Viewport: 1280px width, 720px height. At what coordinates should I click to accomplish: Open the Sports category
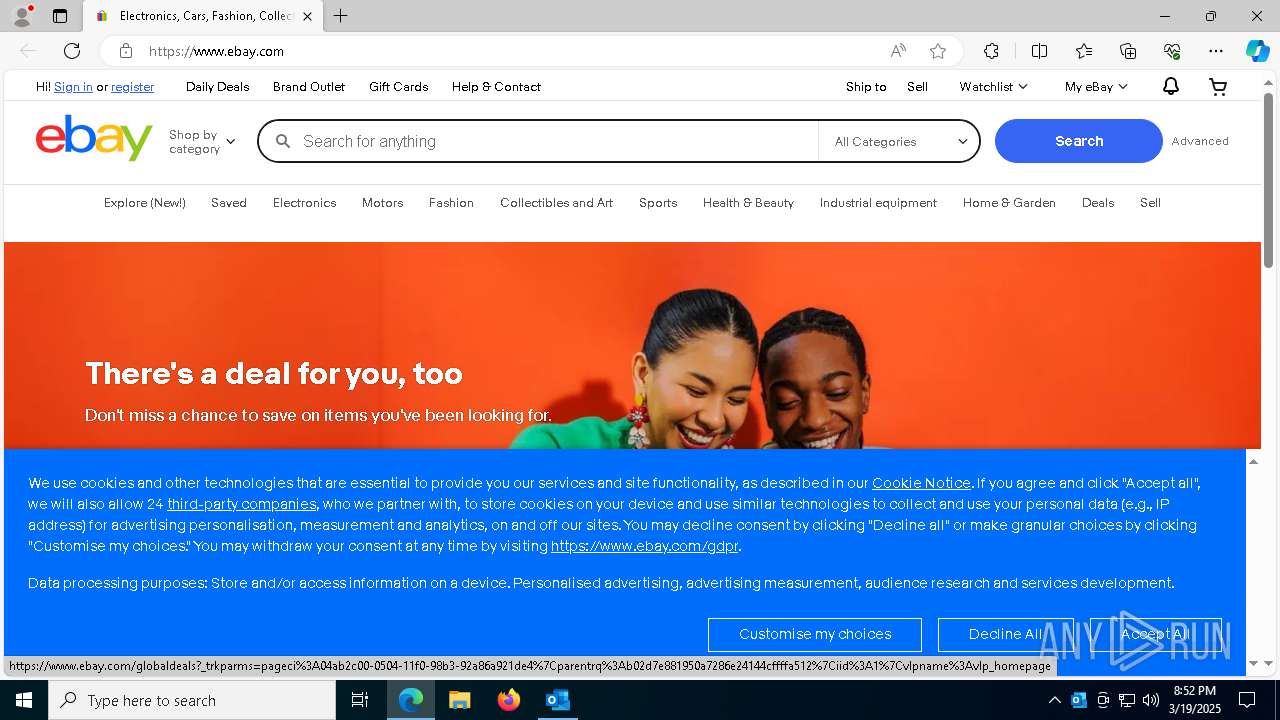(658, 203)
